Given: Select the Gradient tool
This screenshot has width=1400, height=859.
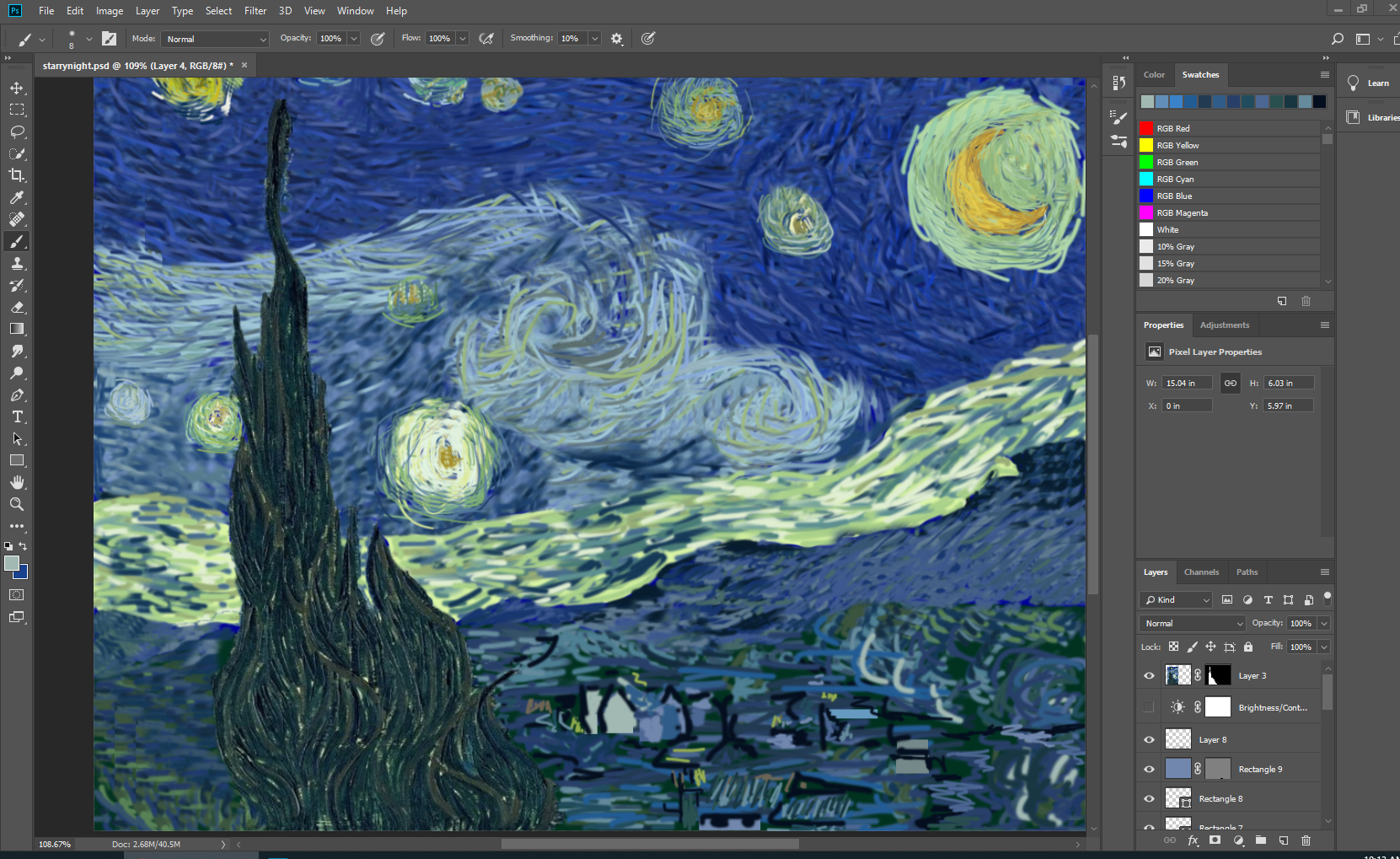Looking at the screenshot, I should 17,329.
